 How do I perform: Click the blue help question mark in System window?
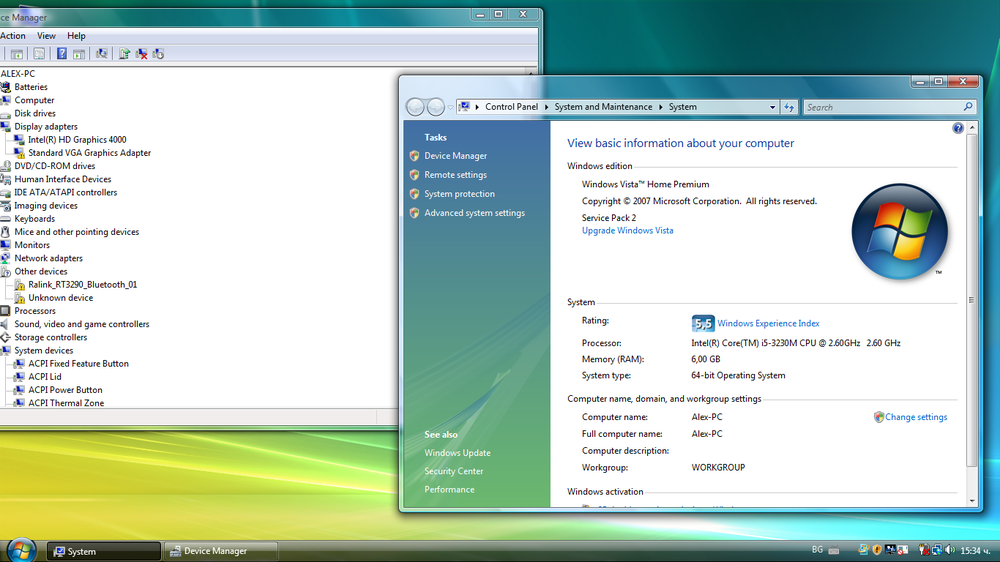pyautogui.click(x=958, y=128)
